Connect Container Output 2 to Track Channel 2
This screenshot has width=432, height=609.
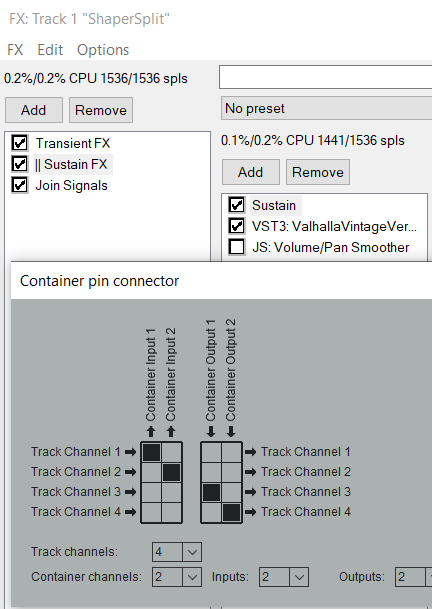[232, 473]
